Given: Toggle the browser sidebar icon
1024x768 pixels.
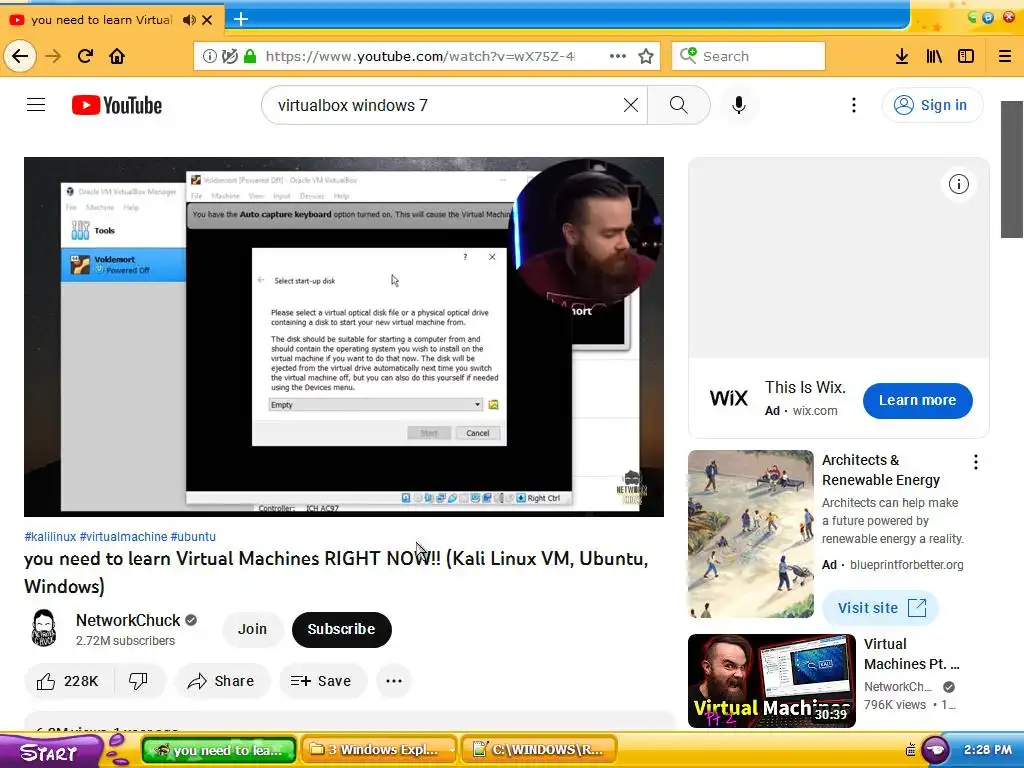Looking at the screenshot, I should (966, 56).
